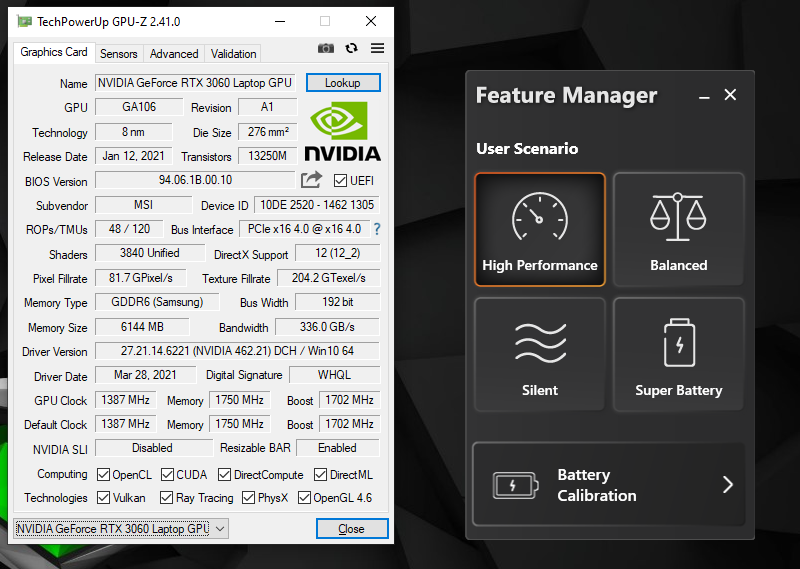This screenshot has height=569, width=800.
Task: Click the Default Clock Boost 1702 MHz value
Action: tap(349, 424)
